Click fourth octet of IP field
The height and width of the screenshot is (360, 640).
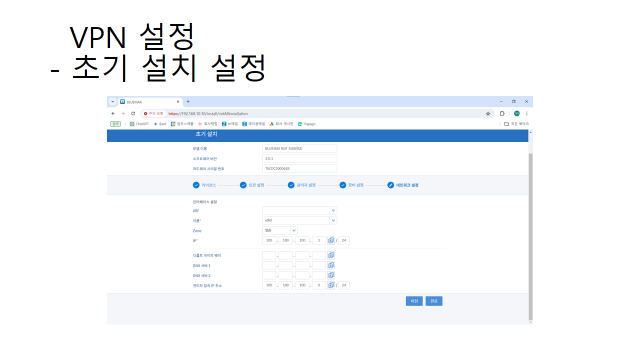(319, 240)
